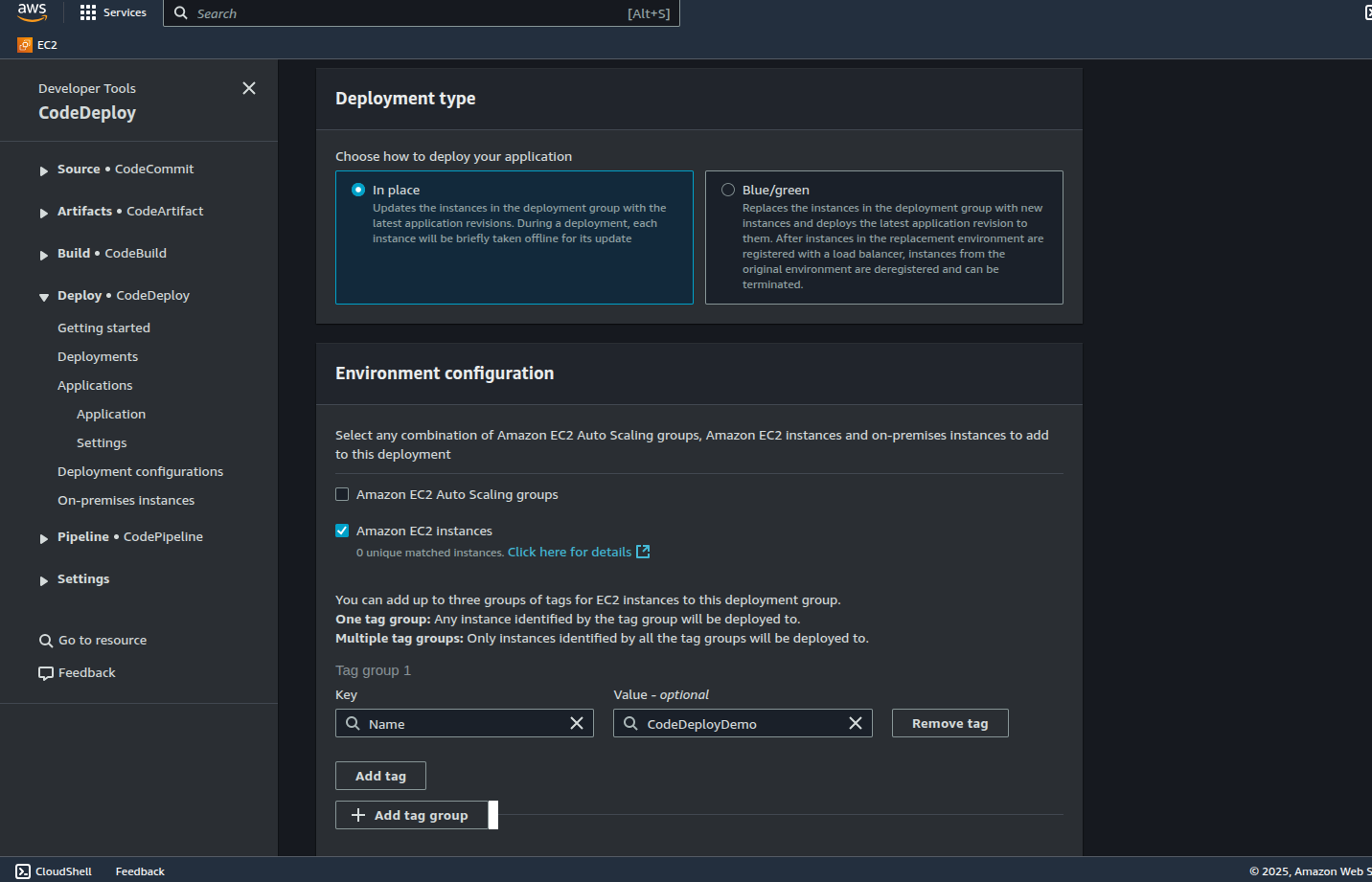Open the footer Feedback link
This screenshot has width=1372, height=882.
point(140,871)
